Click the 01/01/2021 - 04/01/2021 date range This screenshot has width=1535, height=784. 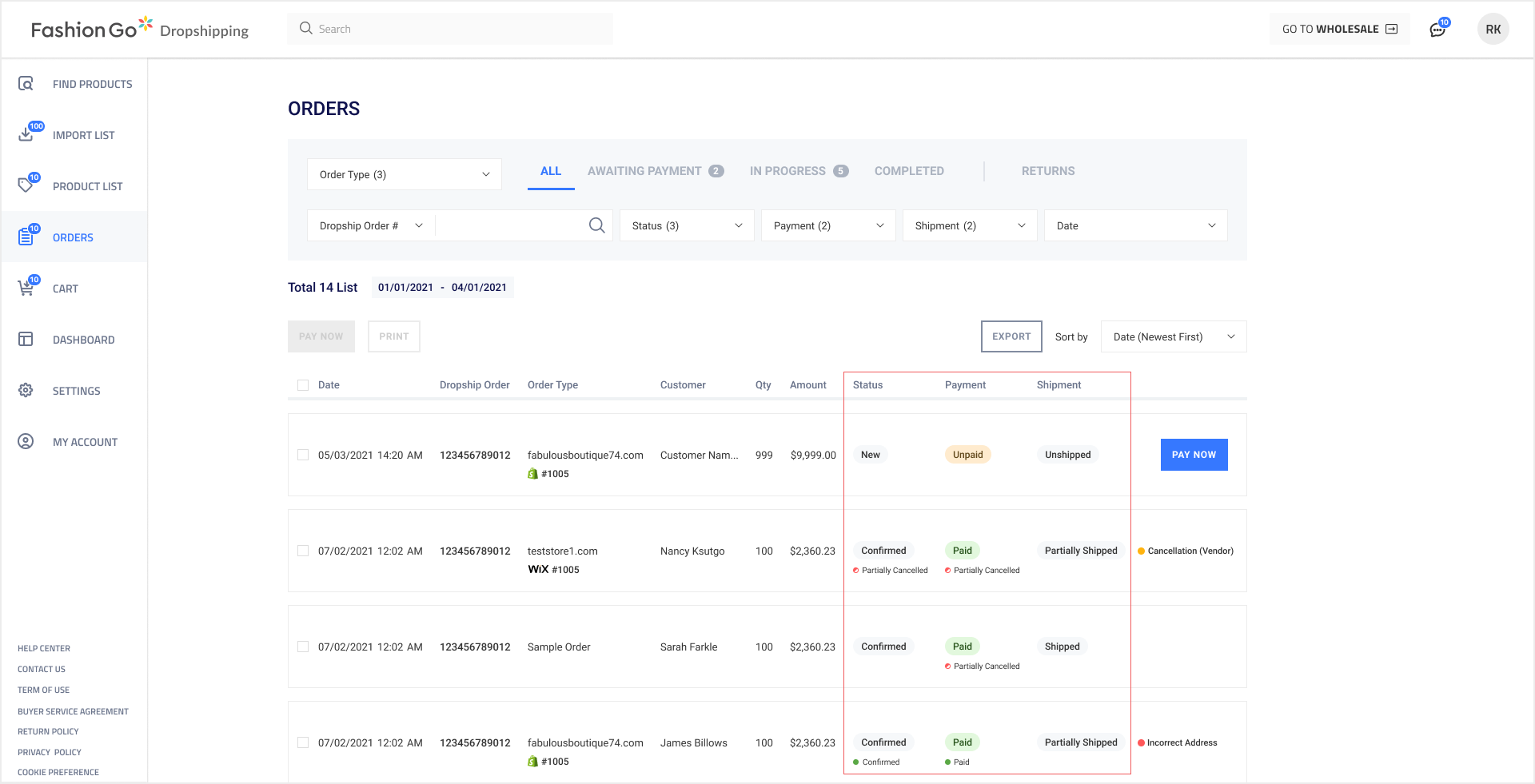442,287
